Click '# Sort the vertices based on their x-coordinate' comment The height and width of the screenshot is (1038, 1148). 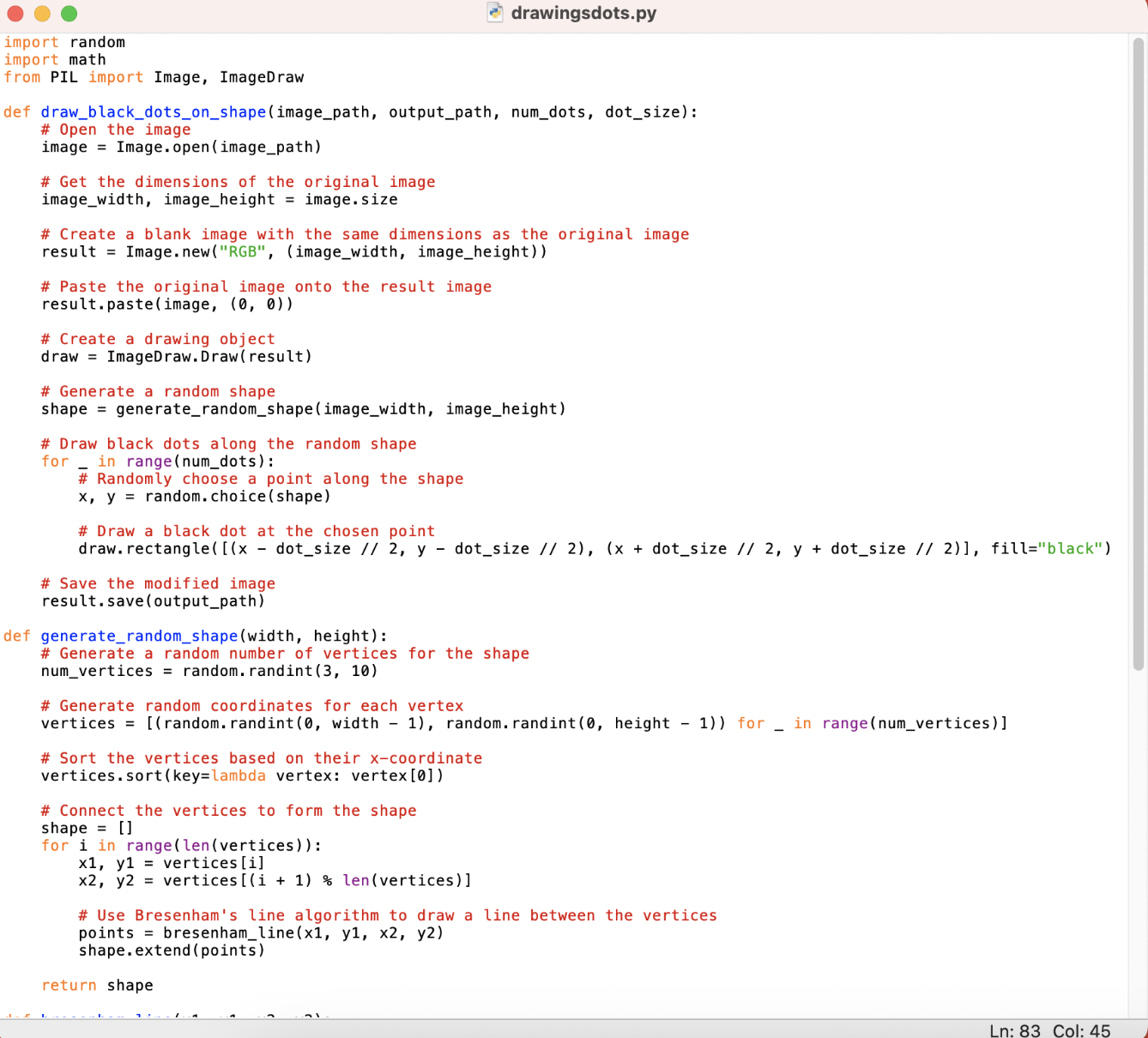coord(262,758)
